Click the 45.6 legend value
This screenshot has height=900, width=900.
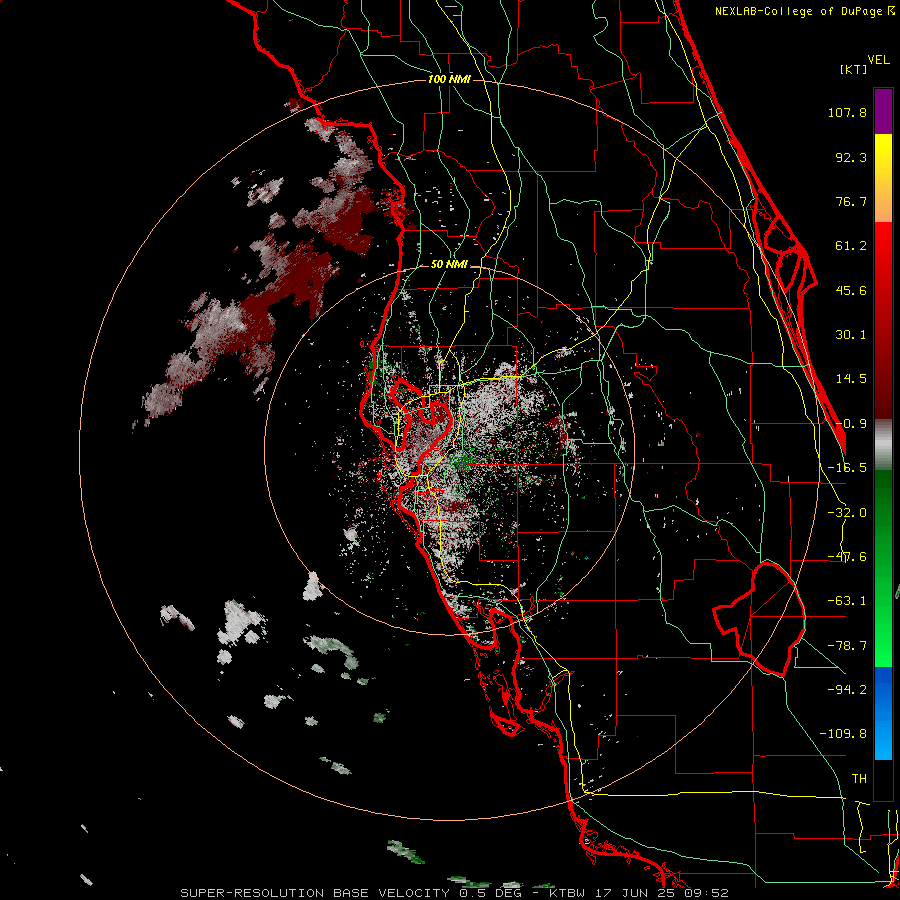(851, 290)
